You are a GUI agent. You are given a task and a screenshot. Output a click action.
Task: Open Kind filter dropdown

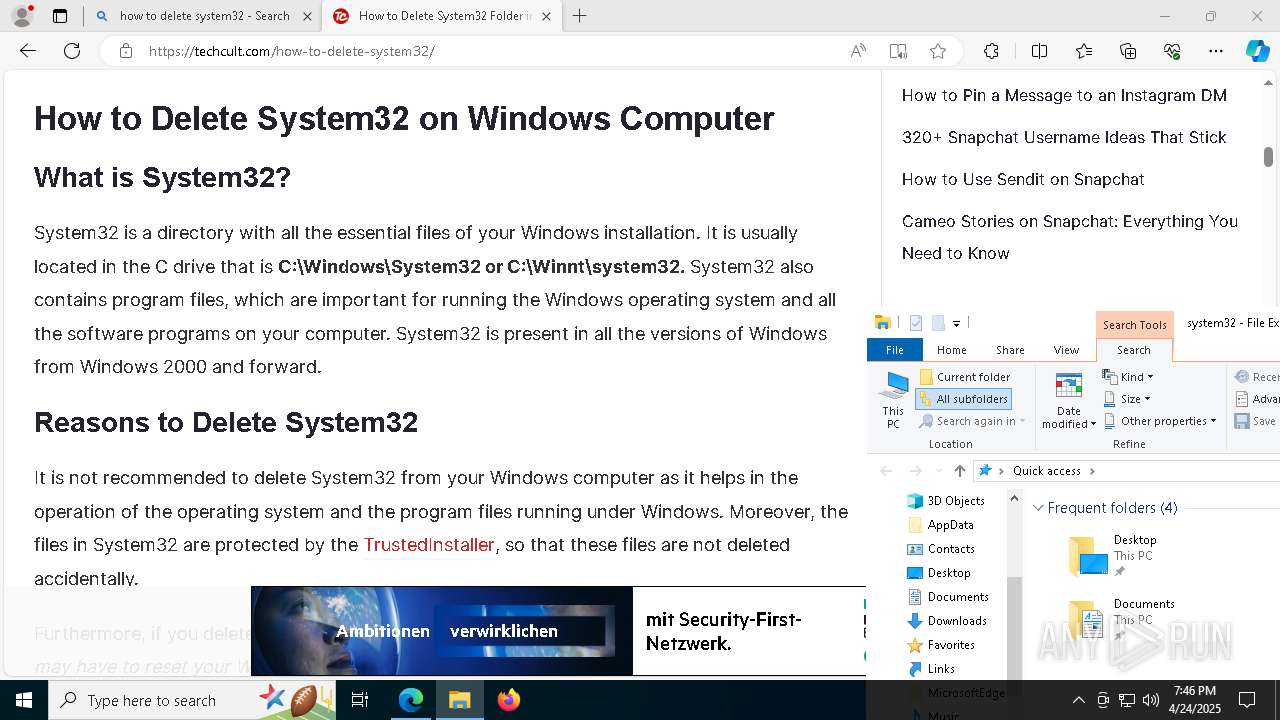tap(1128, 377)
